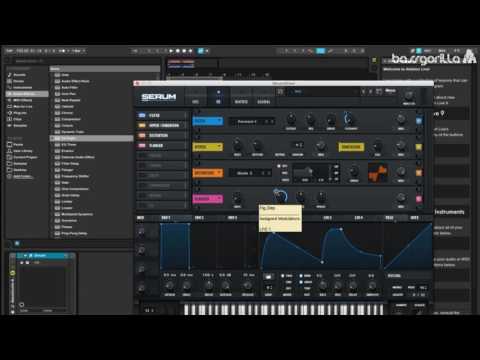480x360 pixels.
Task: Open the distortion type selector box
Action: click(x=250, y=173)
